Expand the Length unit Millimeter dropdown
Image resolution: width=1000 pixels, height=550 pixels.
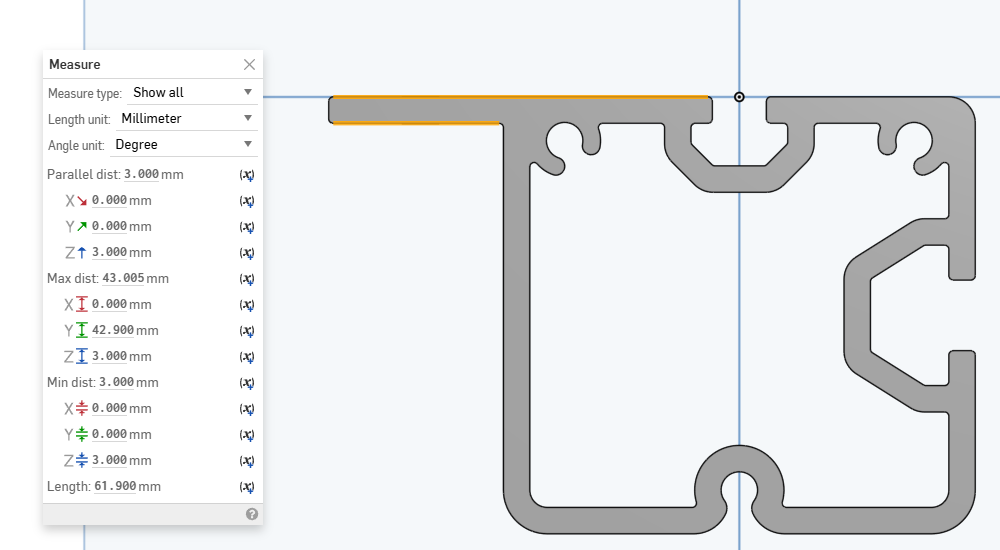coord(186,118)
